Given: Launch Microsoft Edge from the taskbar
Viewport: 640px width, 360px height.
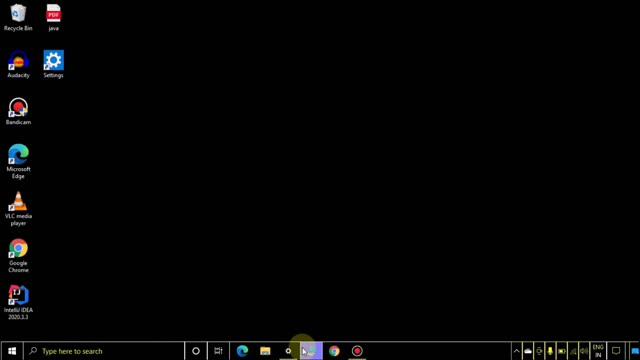Looking at the screenshot, I should [242, 351].
